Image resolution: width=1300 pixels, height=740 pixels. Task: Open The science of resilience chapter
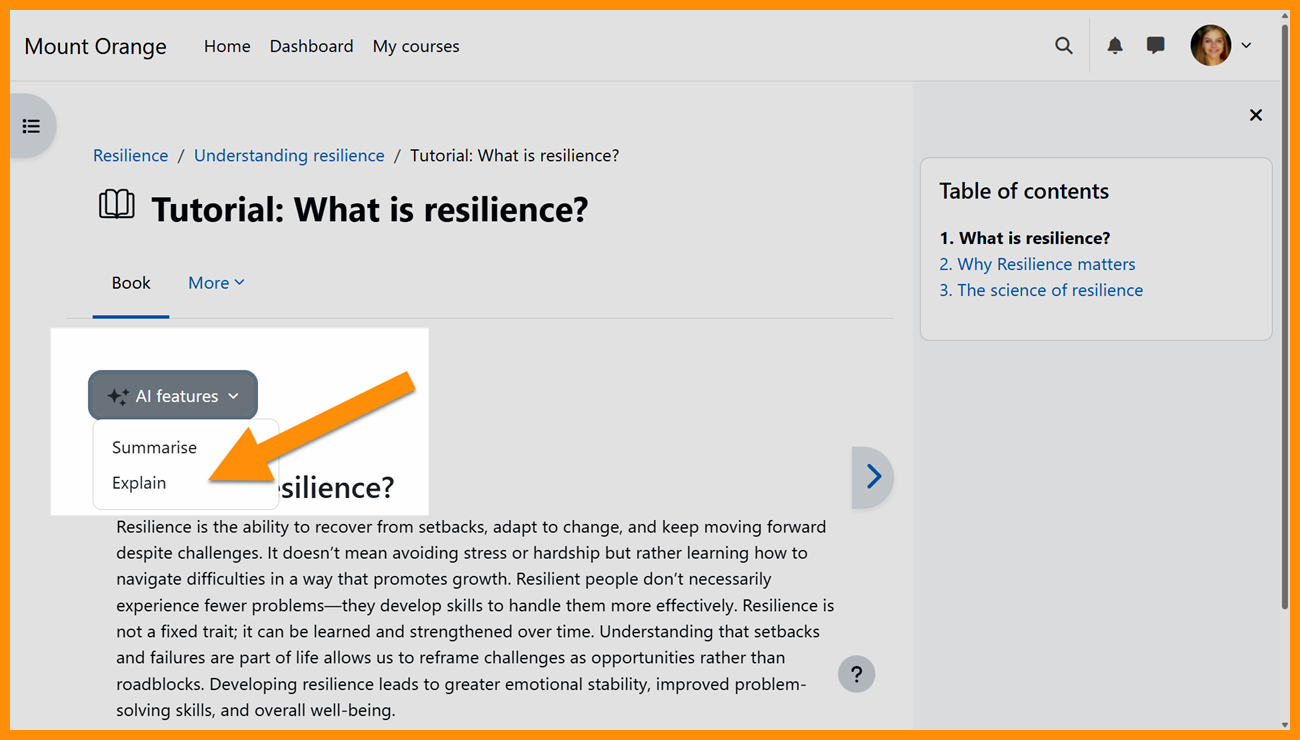pos(1041,290)
